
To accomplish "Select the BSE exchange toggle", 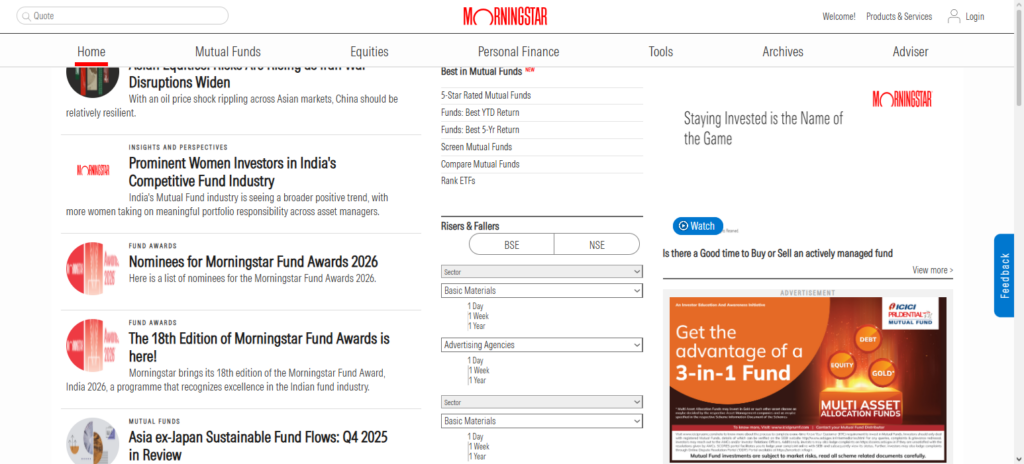I will (x=511, y=245).
